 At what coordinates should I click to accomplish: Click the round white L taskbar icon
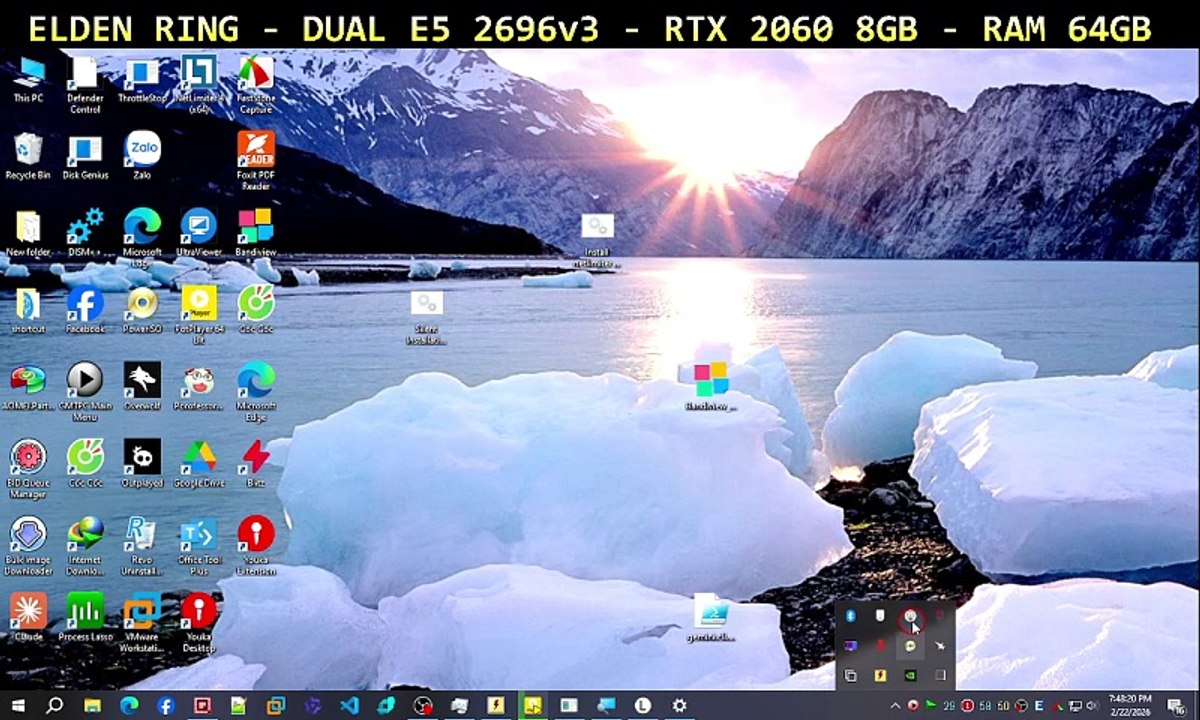[642, 705]
